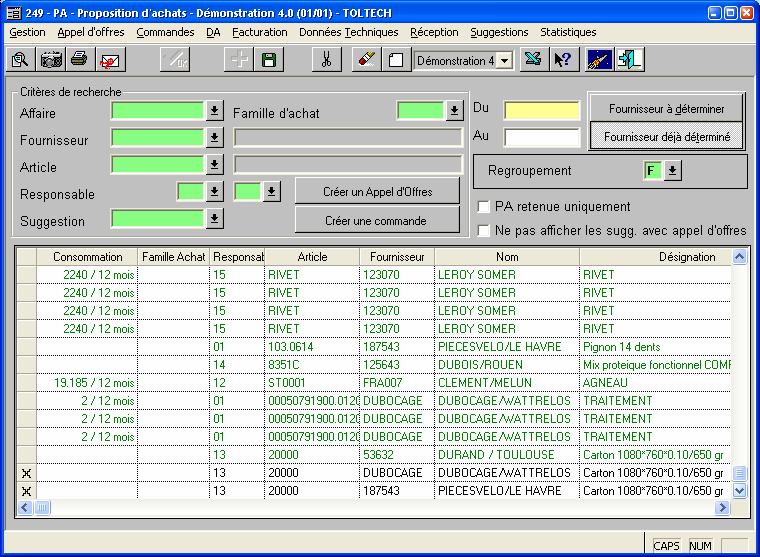The width and height of the screenshot is (760, 557).
Task: Open the Article dropdown arrow
Action: 214,165
